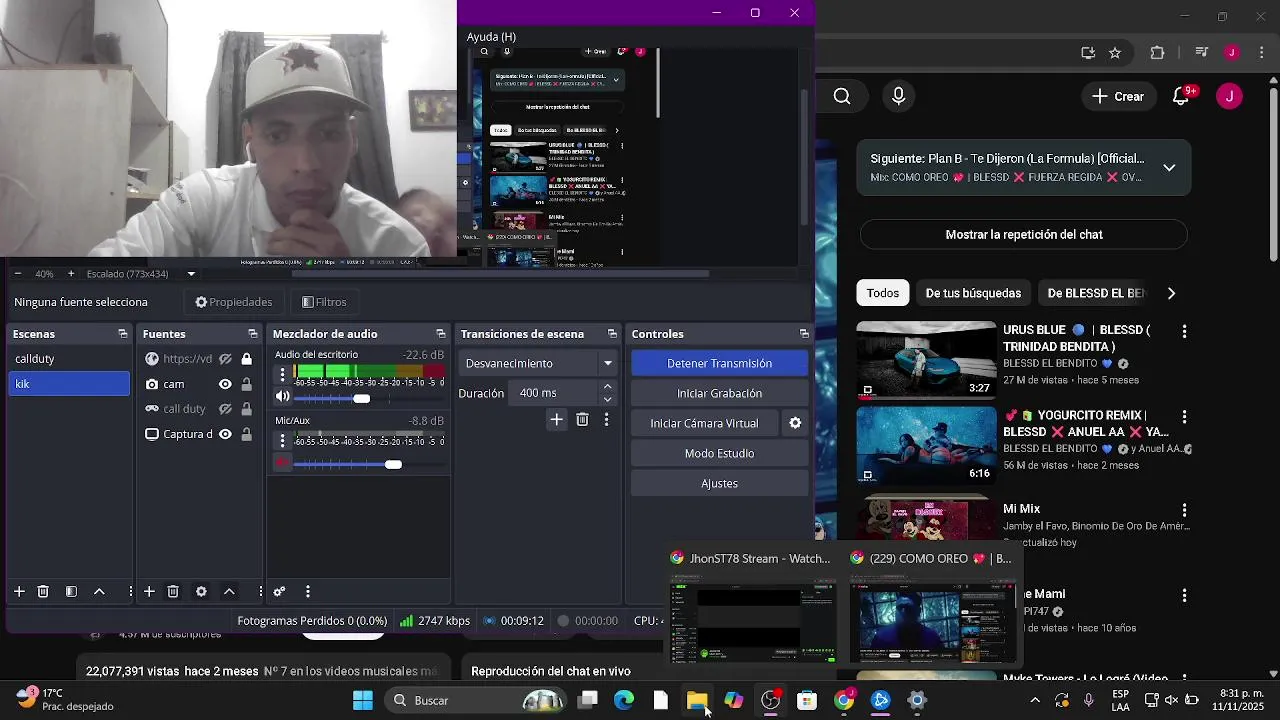Mute Audio del escritorio speaker

tap(283, 397)
